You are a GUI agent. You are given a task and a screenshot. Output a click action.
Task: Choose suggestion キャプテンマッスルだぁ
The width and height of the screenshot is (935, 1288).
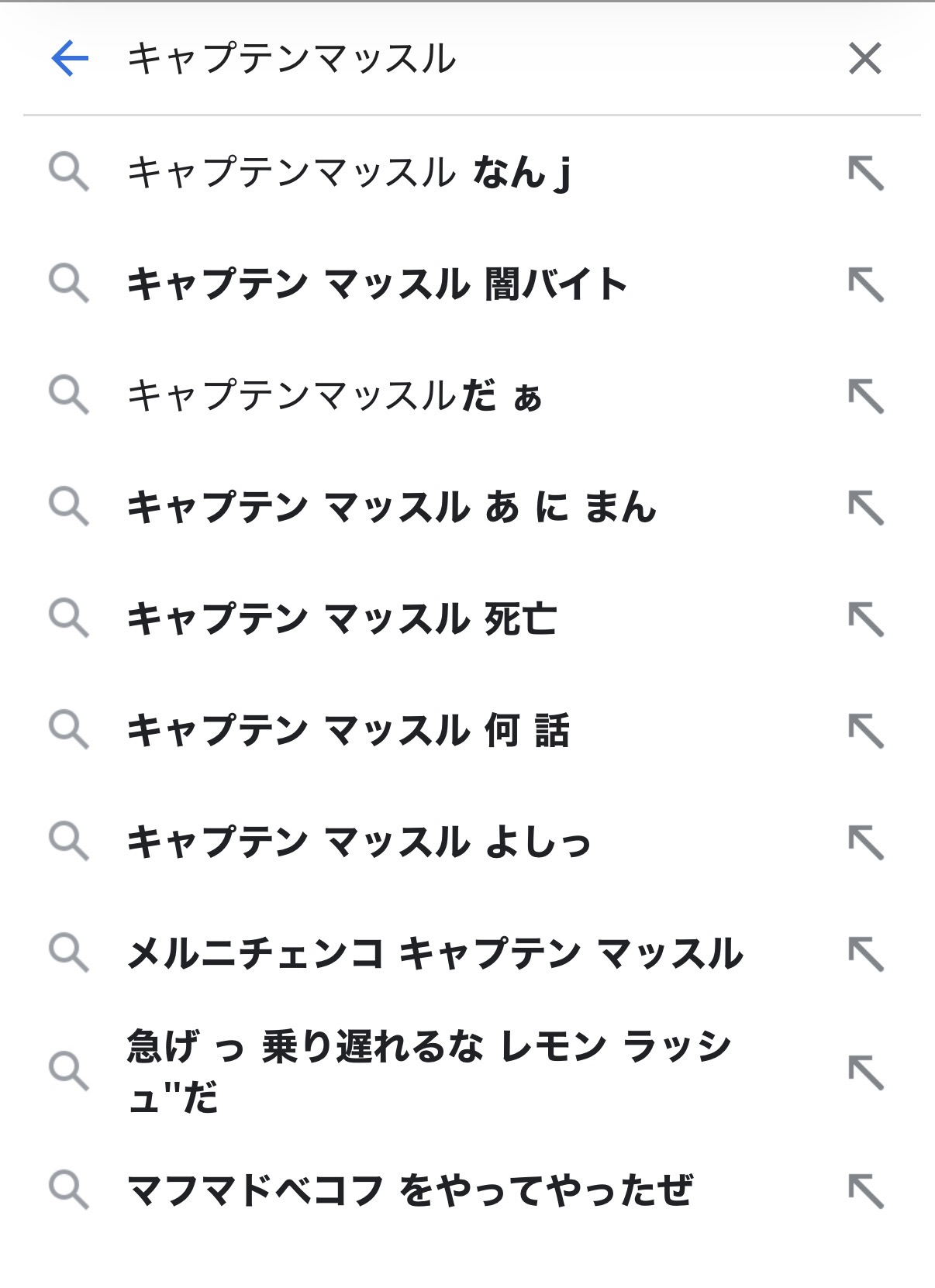[334, 395]
